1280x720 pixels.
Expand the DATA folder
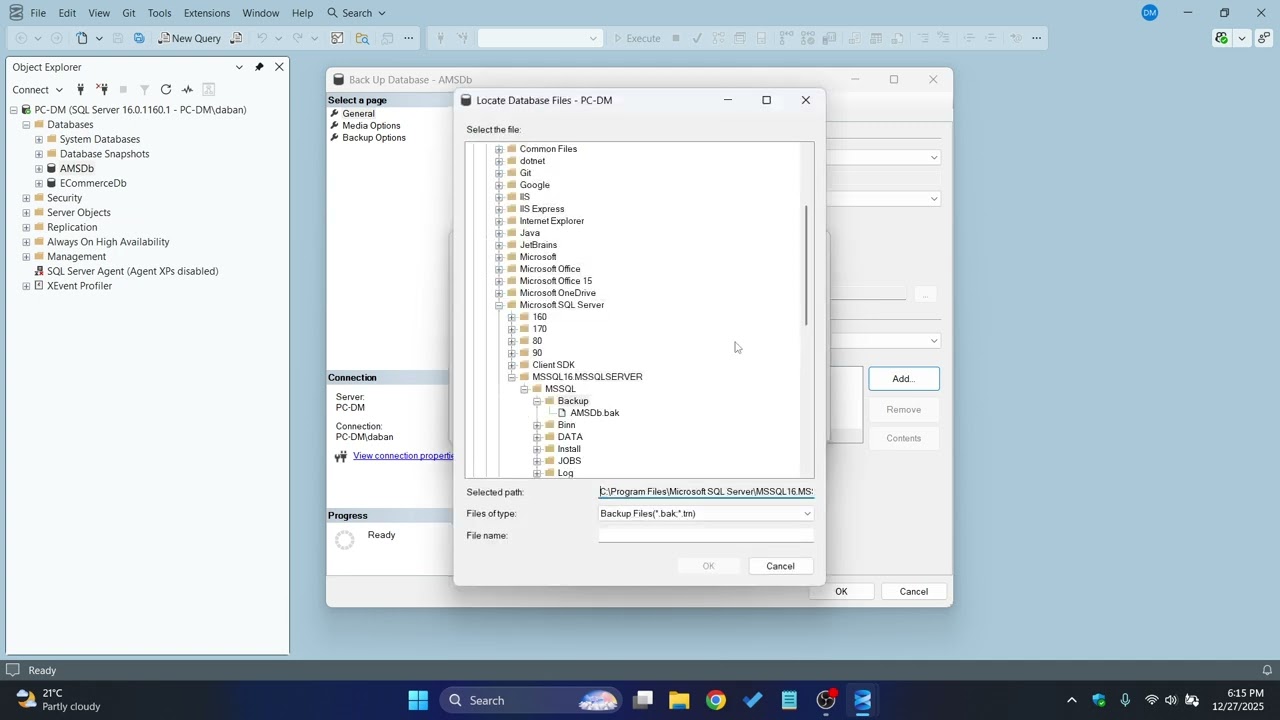537,437
